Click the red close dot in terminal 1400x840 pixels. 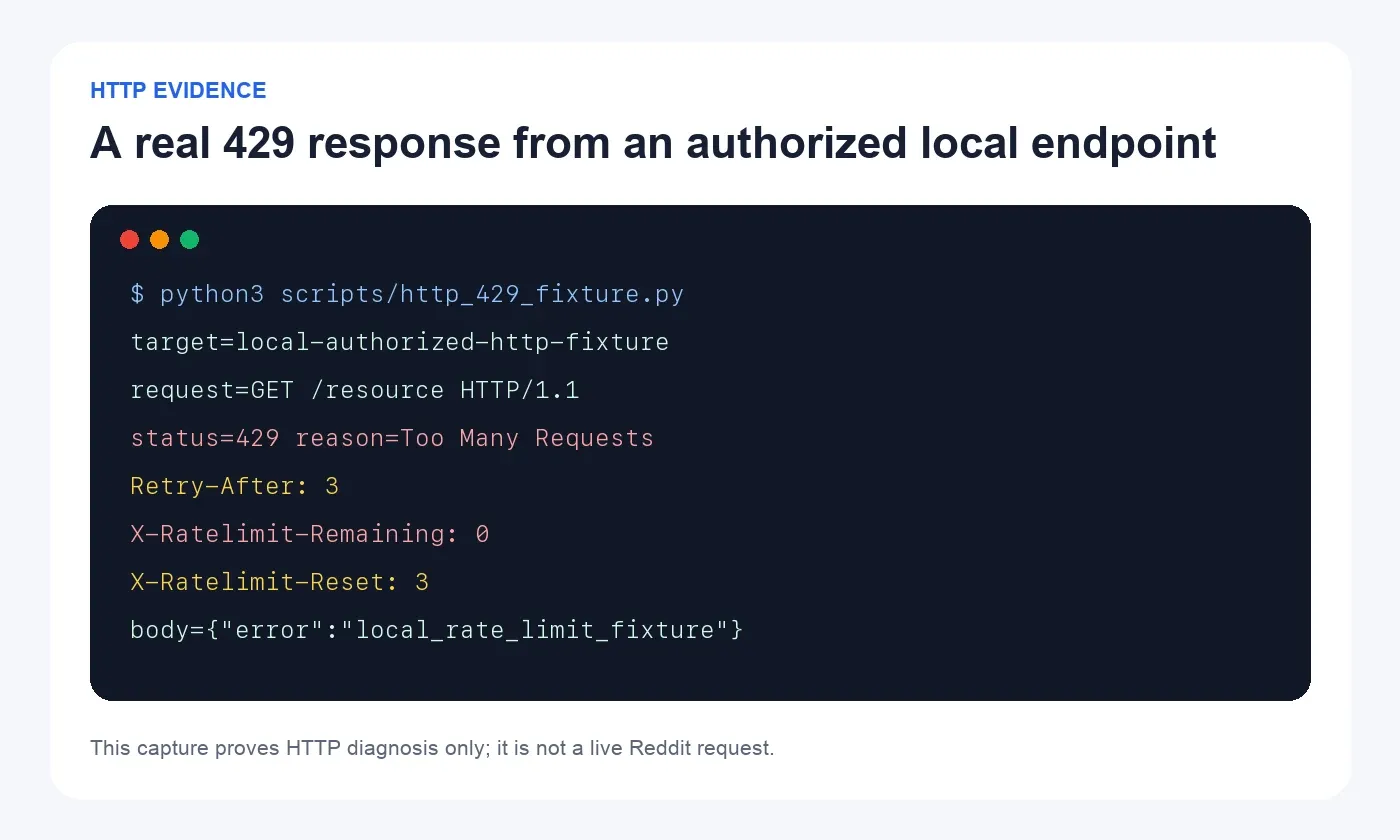tap(129, 239)
